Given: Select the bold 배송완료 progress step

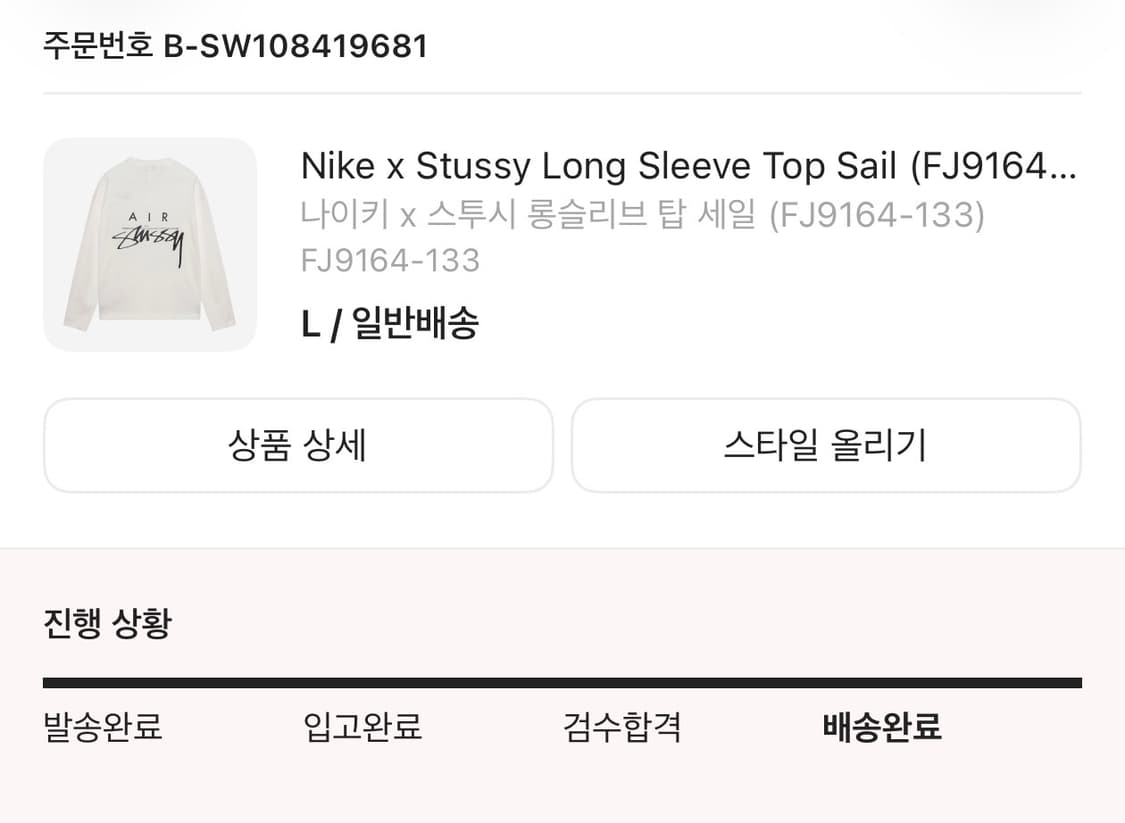Looking at the screenshot, I should [882, 727].
